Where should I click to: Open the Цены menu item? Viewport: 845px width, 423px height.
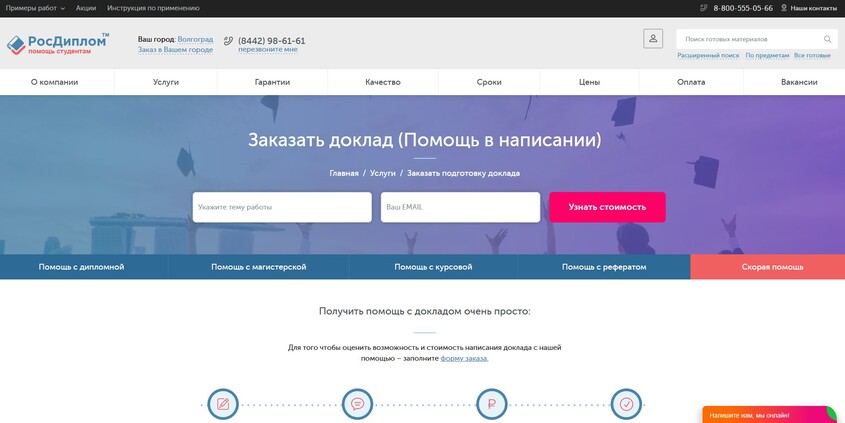pos(589,82)
